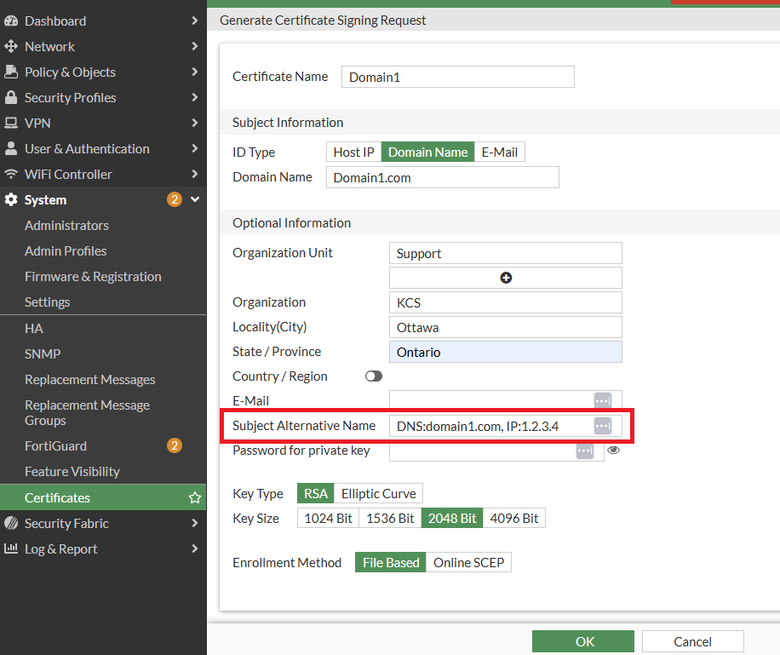Screen dimensions: 780x655
Task: Click the Security Fabric icon
Action: click(x=11, y=523)
